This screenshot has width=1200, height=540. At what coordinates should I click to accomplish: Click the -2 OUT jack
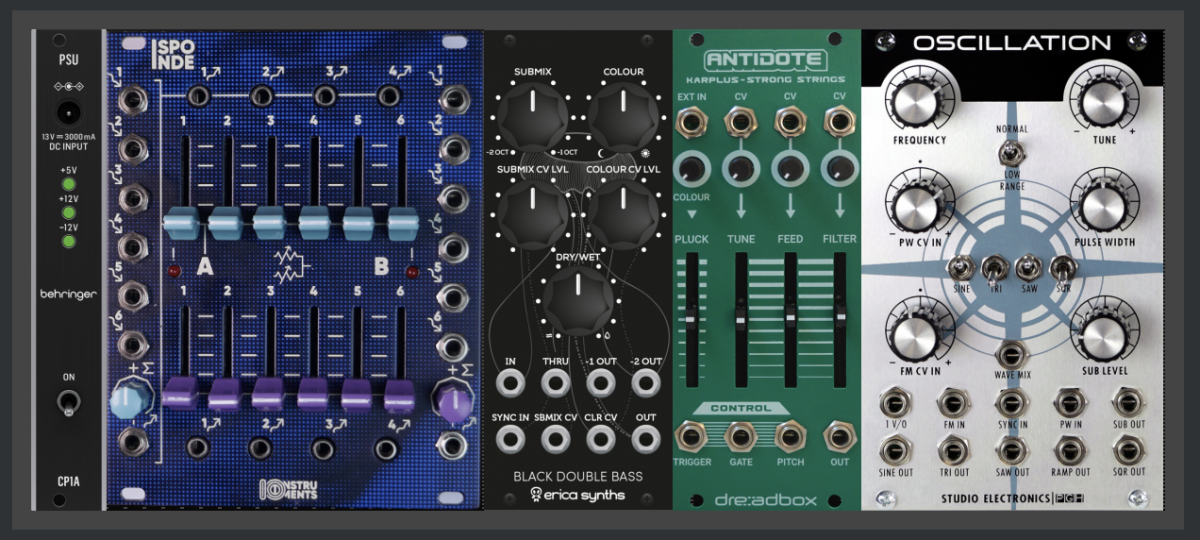645,382
